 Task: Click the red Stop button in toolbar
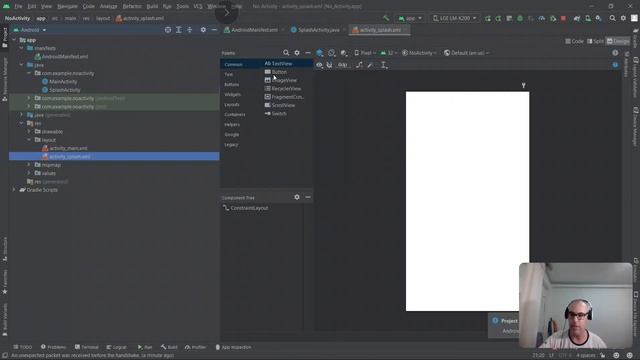point(563,18)
